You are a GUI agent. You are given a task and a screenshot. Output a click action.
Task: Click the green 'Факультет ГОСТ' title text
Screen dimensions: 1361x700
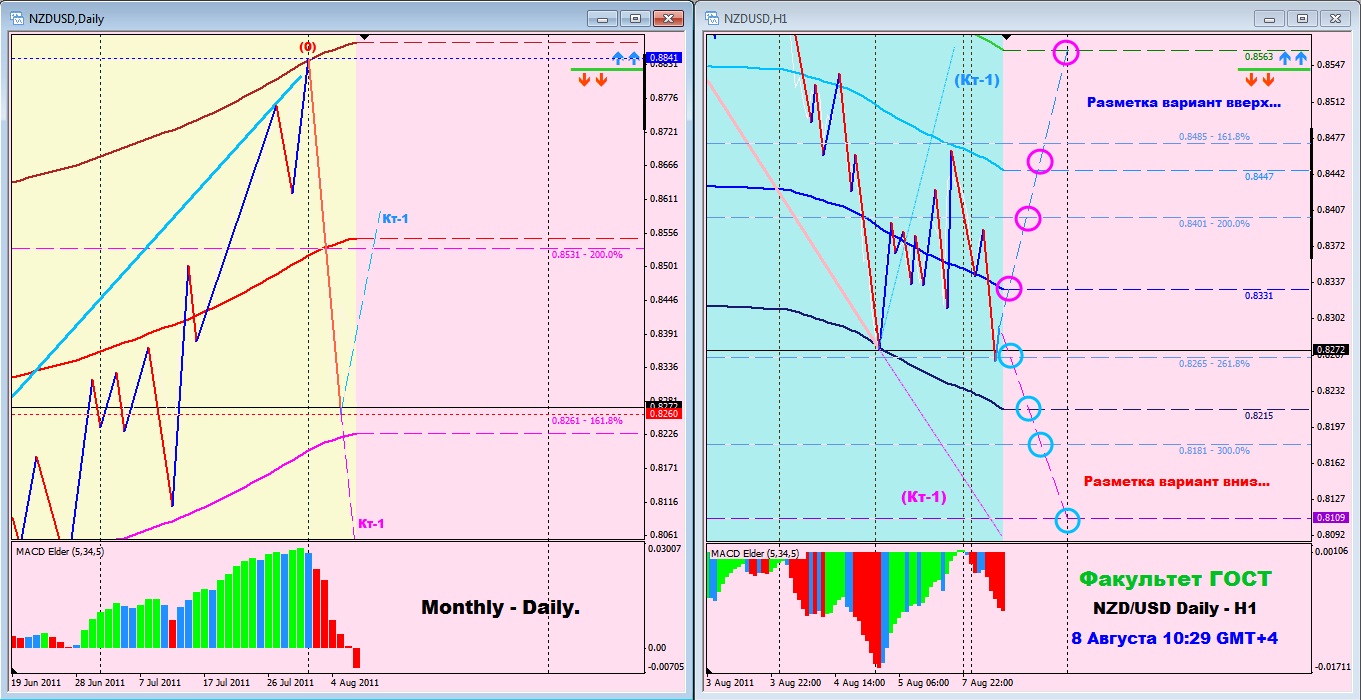click(x=1175, y=578)
